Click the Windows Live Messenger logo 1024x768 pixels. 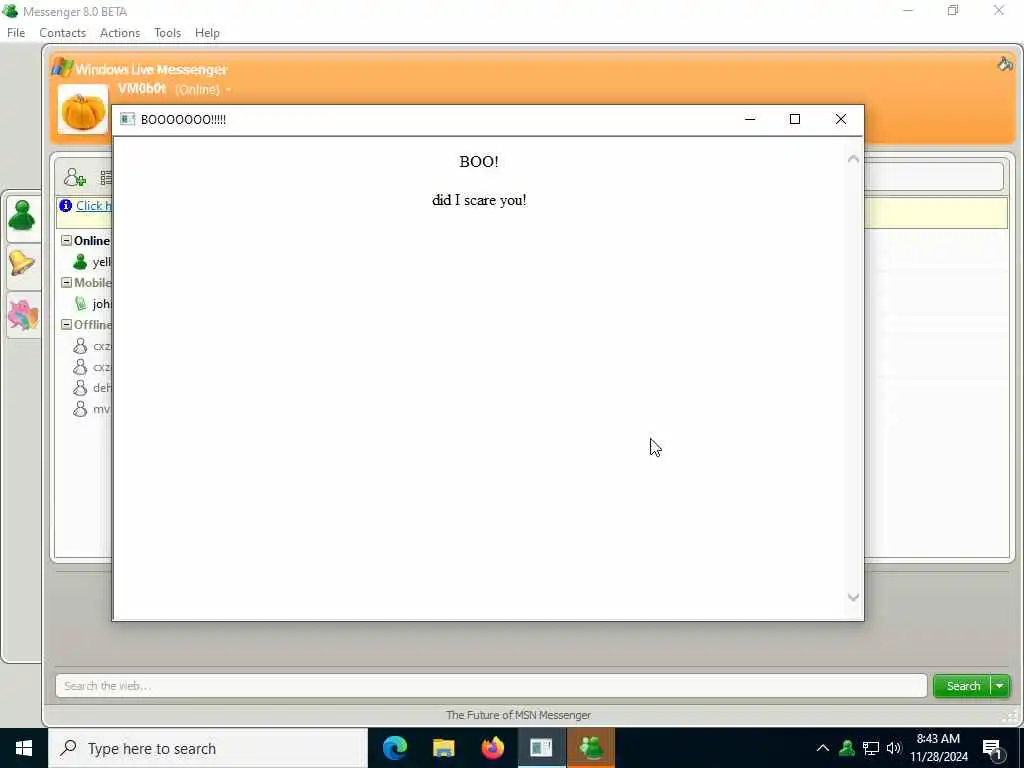click(63, 67)
